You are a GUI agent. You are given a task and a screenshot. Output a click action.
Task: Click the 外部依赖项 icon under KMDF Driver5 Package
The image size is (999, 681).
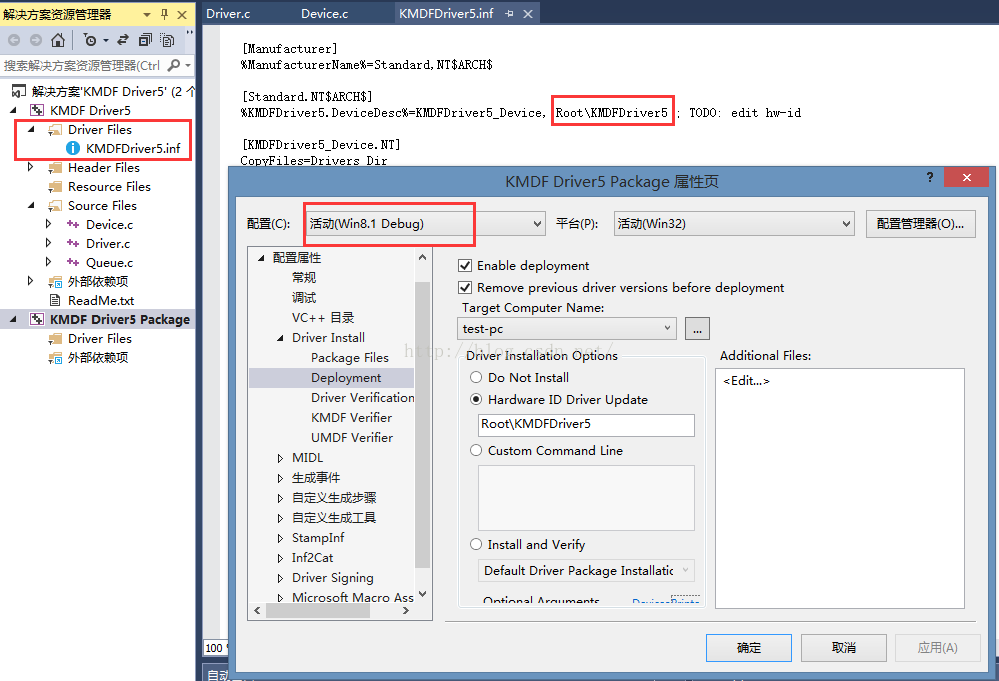click(55, 357)
